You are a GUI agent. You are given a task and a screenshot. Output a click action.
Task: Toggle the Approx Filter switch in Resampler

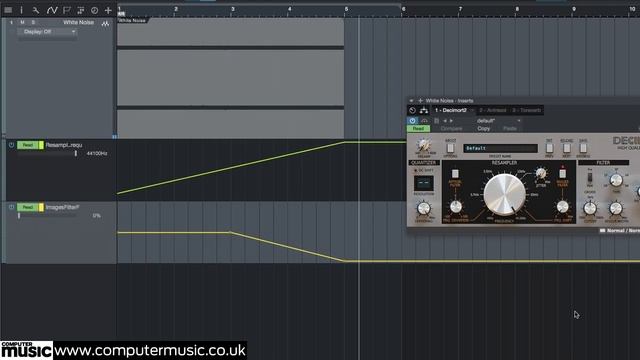455,173
